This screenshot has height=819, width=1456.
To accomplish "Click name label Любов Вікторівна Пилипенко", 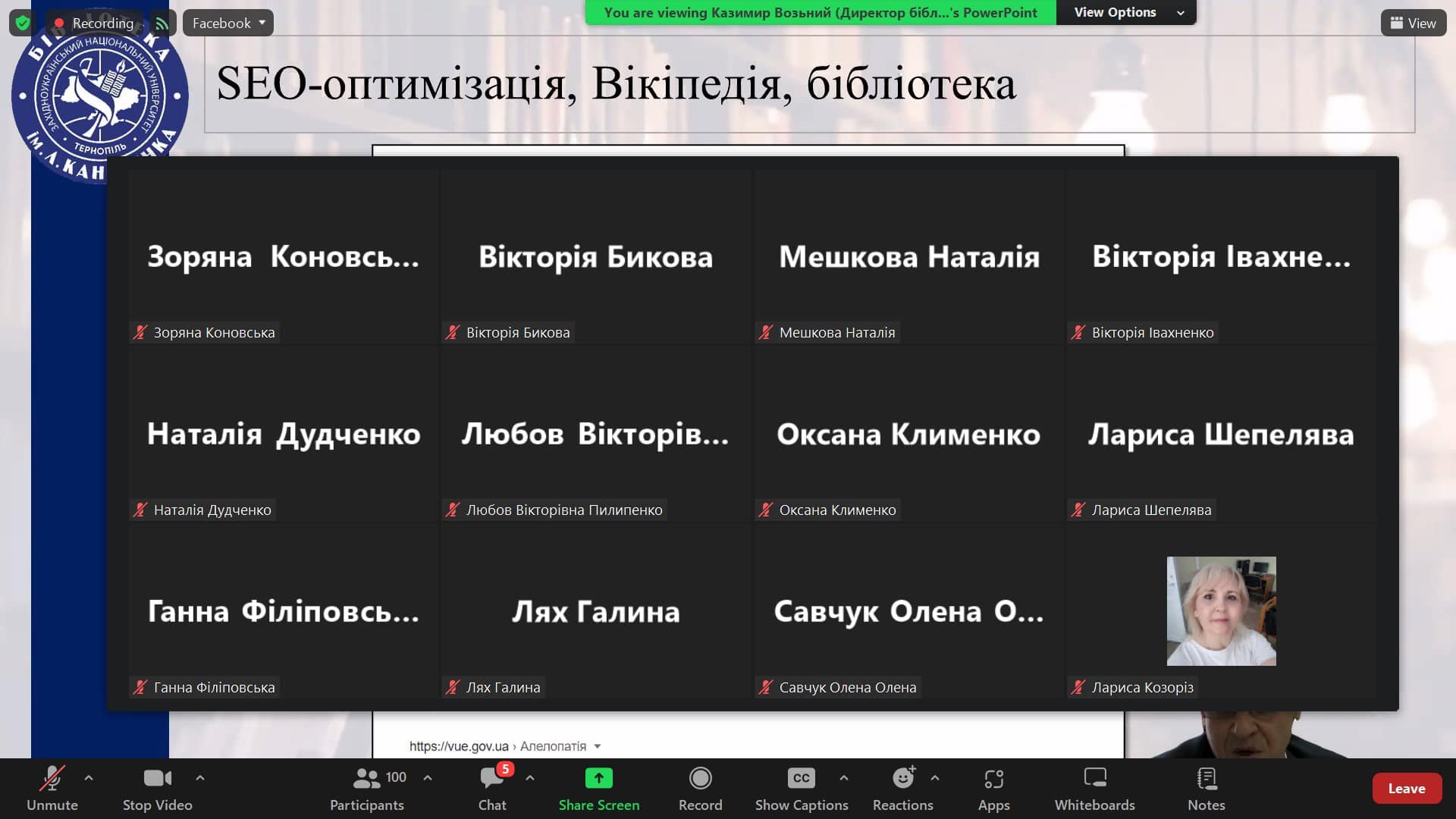I will pyautogui.click(x=564, y=510).
